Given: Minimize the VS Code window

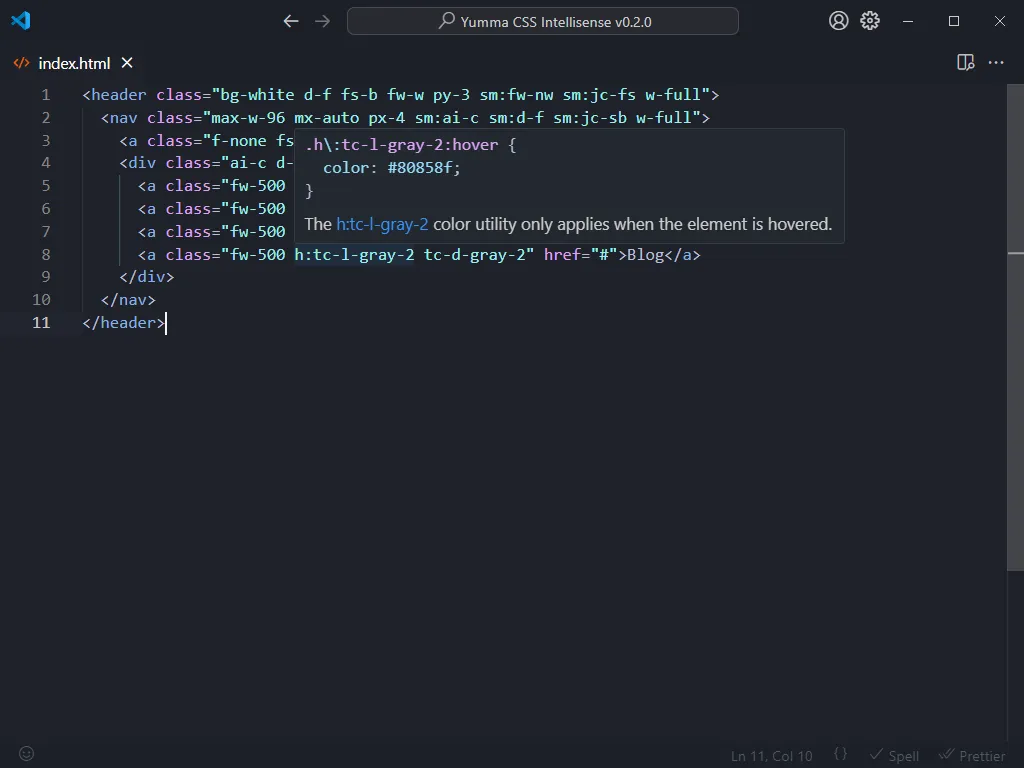Looking at the screenshot, I should [908, 22].
